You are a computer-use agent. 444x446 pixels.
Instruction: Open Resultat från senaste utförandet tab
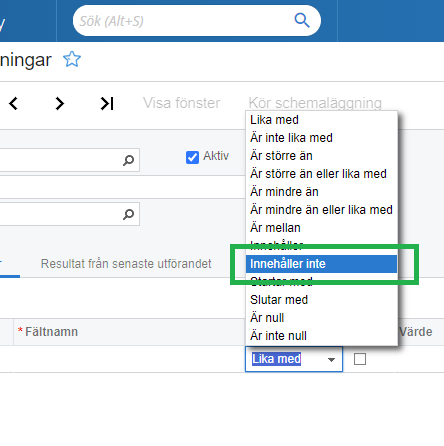click(126, 264)
